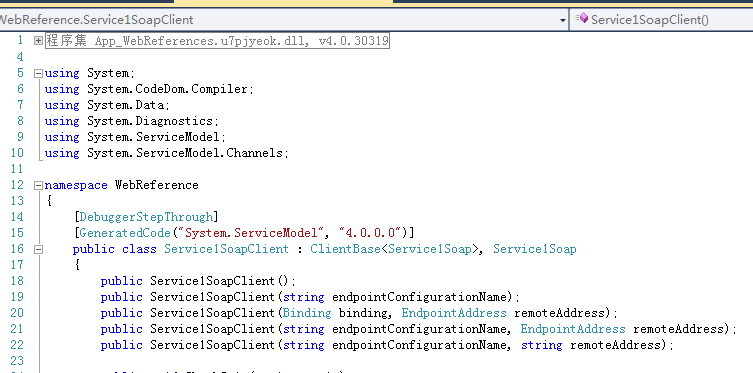This screenshot has width=753, height=373.
Task: Expand the collapsed assembly info region on line 1
Action: pos(38,41)
